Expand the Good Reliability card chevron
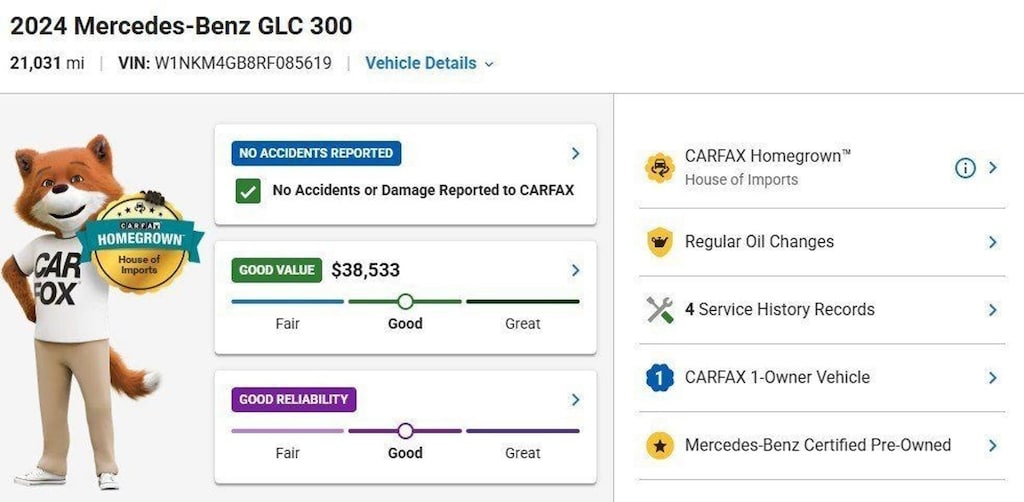1024x502 pixels. (x=575, y=400)
